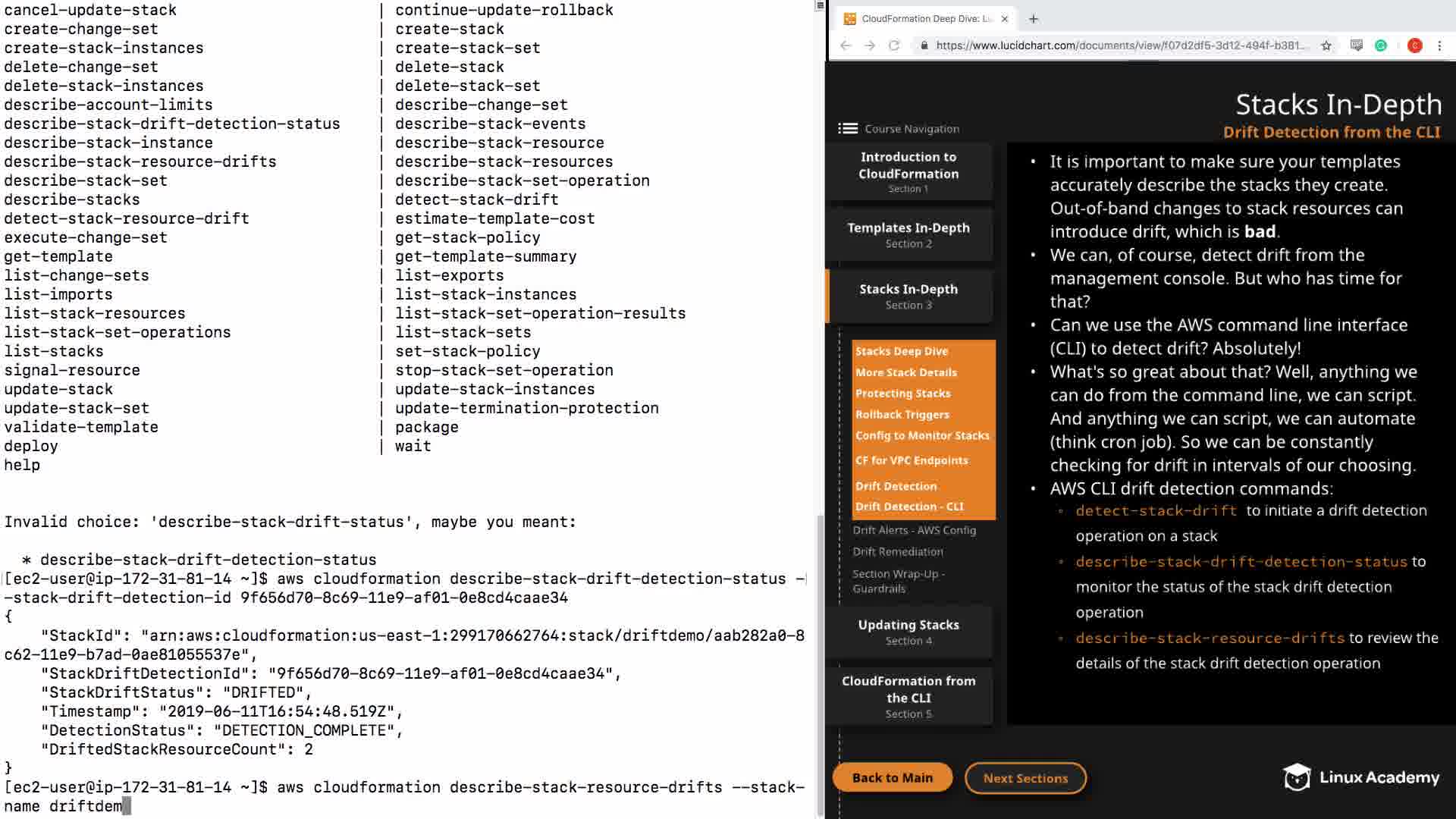View the lock site-info icon in the address bar

point(924,45)
